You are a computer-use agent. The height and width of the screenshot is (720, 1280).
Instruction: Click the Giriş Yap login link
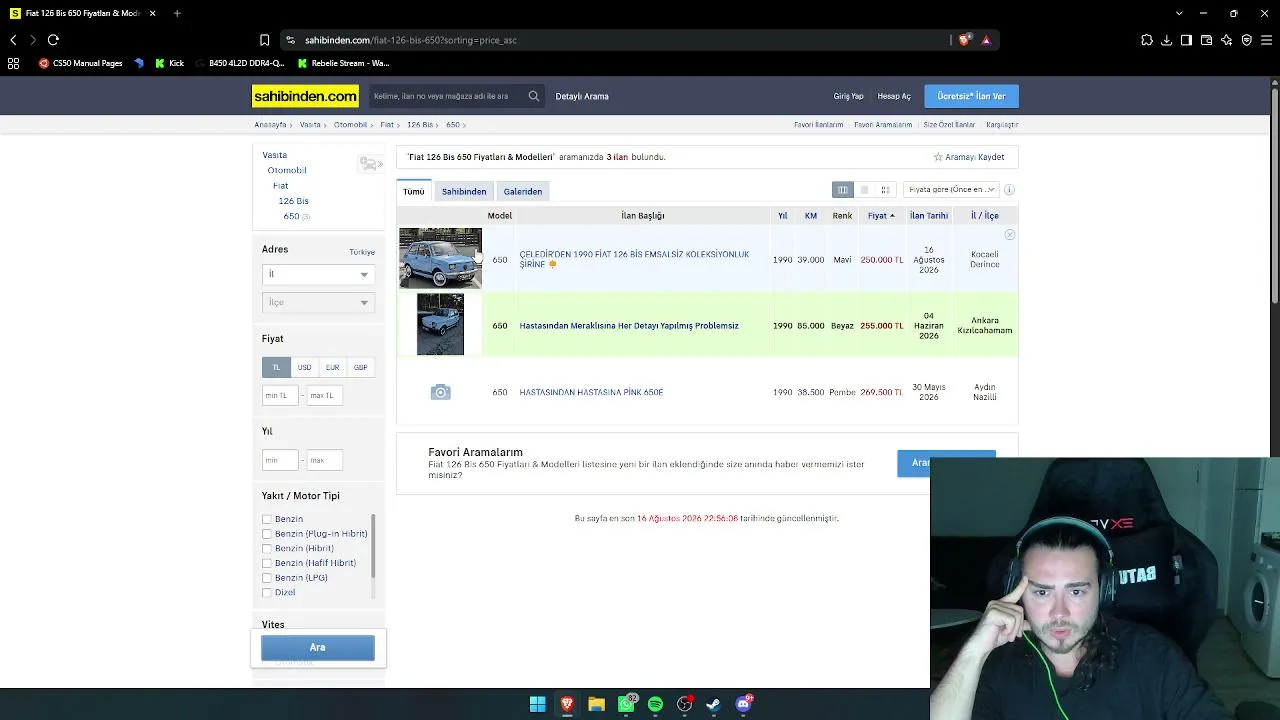coord(848,96)
